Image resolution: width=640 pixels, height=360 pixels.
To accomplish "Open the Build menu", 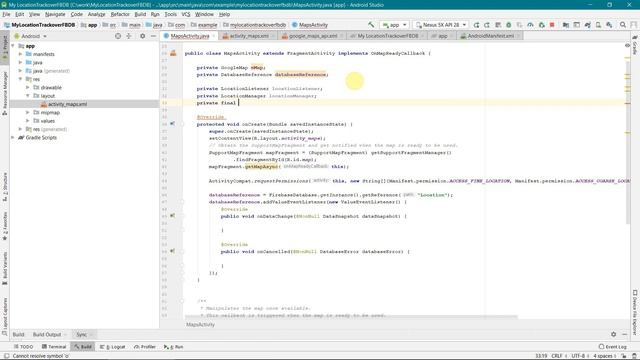I will [x=140, y=14].
